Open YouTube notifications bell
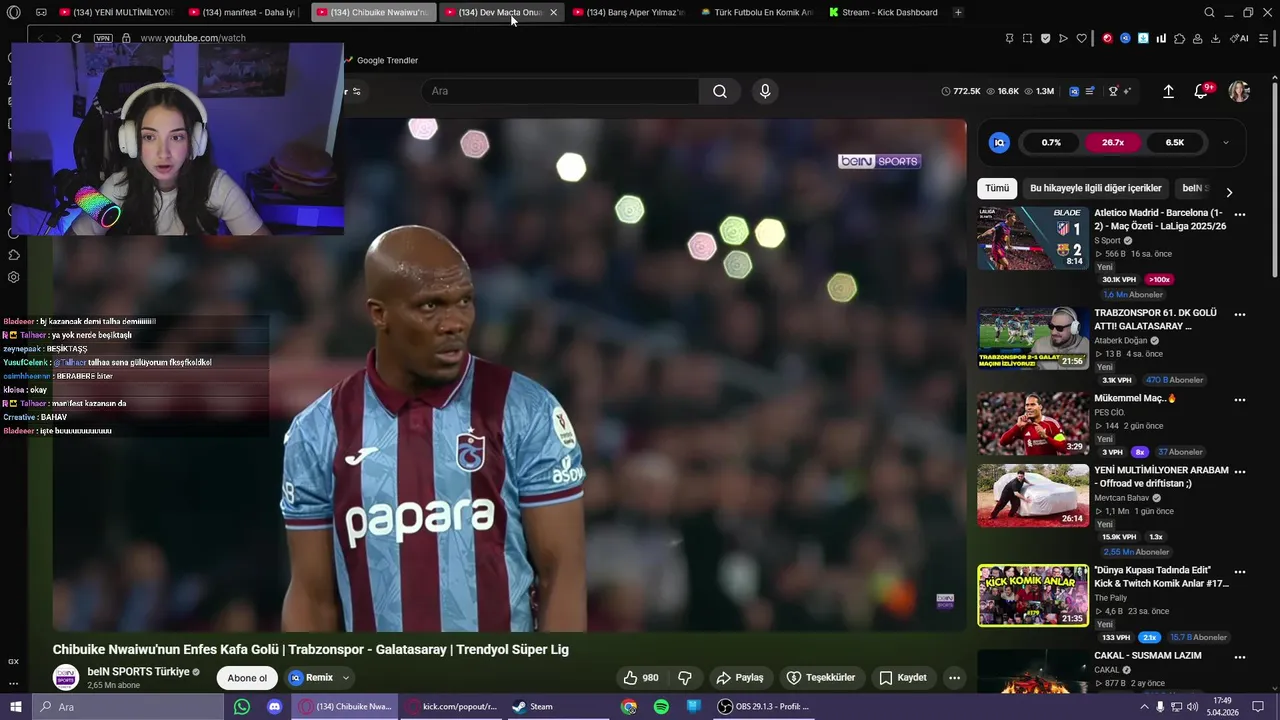 (1201, 91)
